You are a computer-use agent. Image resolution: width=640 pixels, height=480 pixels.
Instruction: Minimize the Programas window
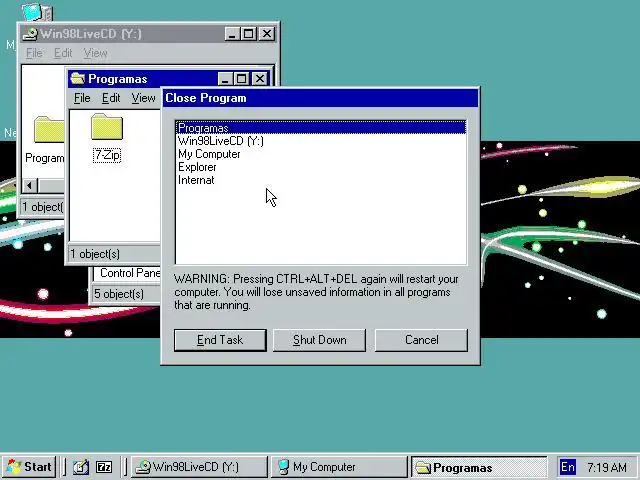(x=225, y=78)
